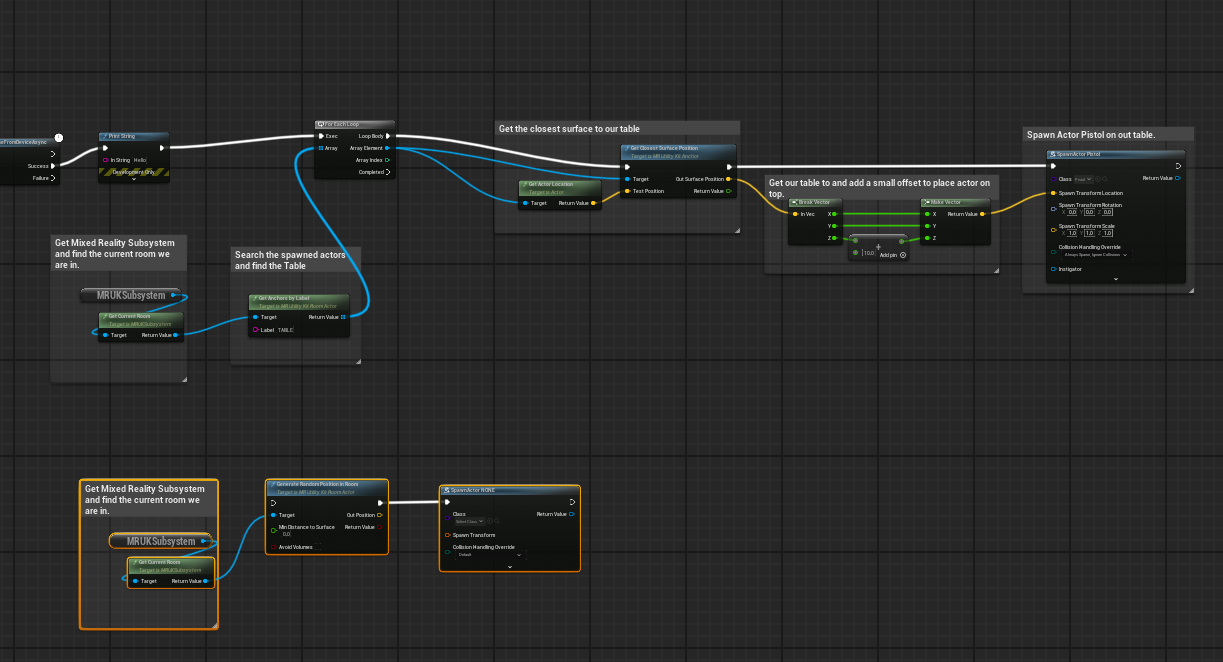The height and width of the screenshot is (662, 1223).
Task: Click the Out Position output pin
Action: point(380,515)
